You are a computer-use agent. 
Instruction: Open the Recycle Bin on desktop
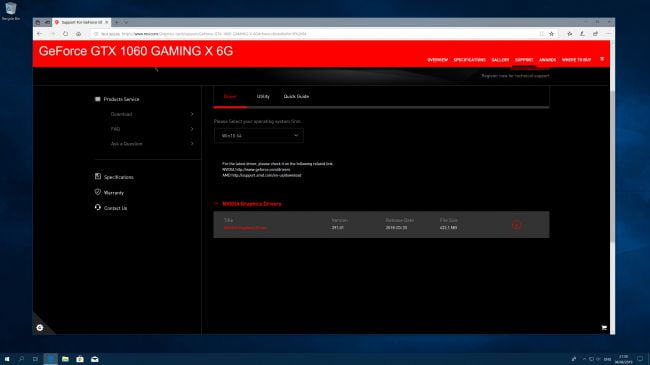(x=10, y=11)
